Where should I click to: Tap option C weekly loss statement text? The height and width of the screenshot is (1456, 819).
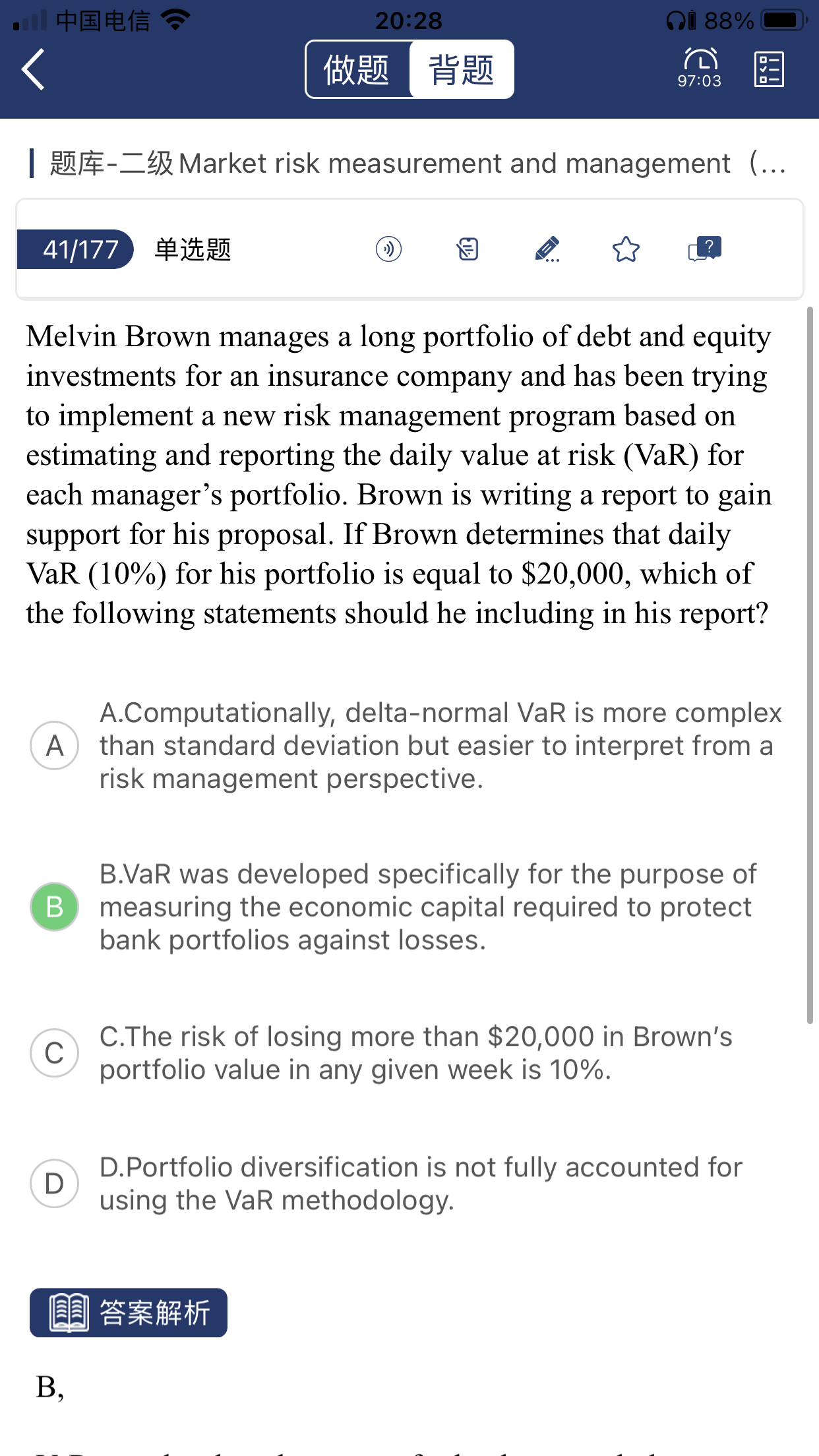coord(415,1053)
